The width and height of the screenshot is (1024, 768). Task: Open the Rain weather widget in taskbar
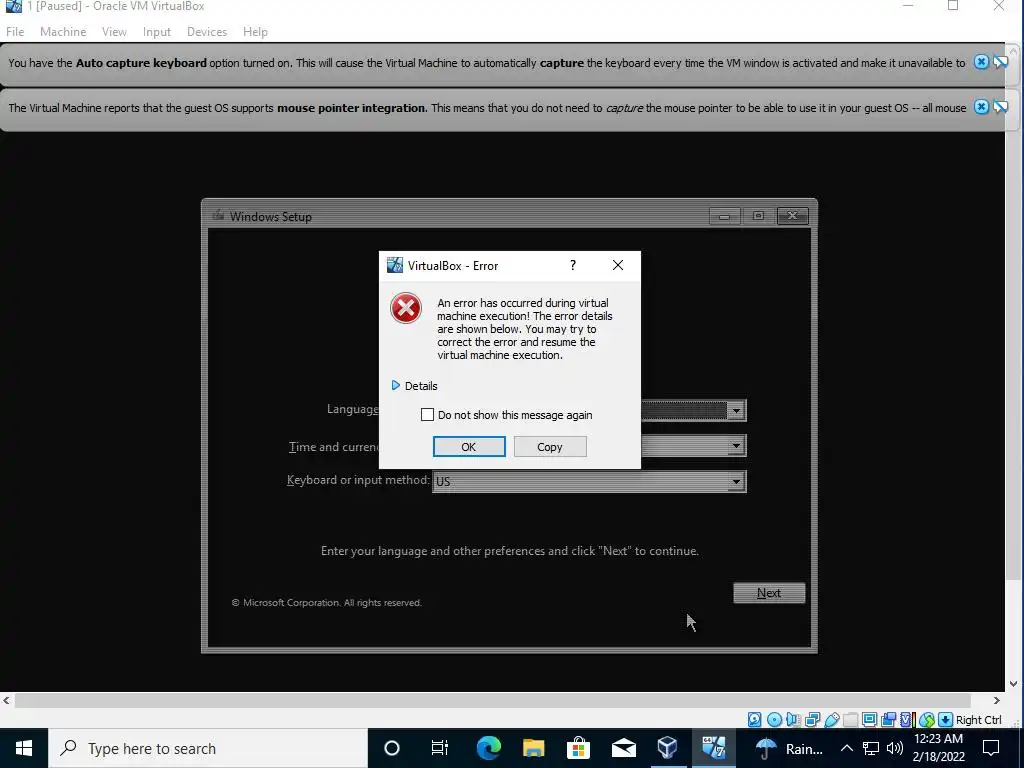pyautogui.click(x=790, y=748)
